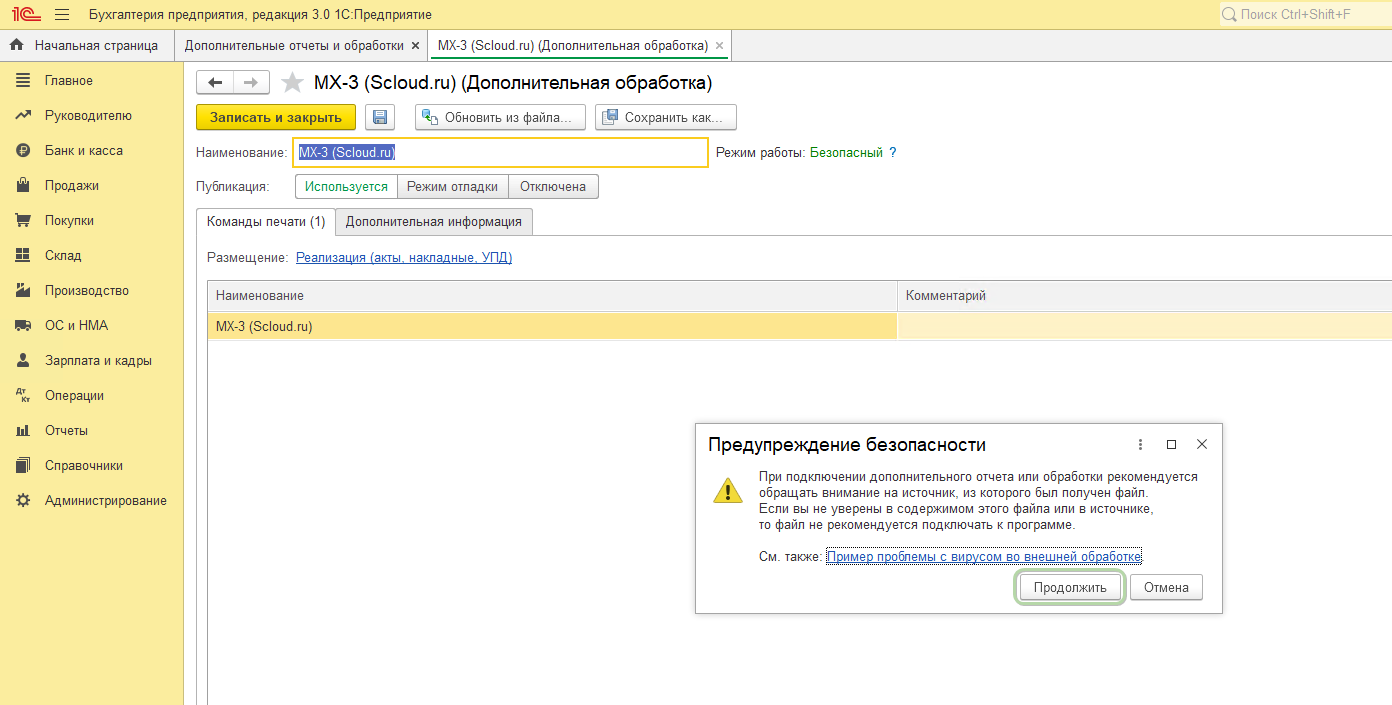Click the warning triangle icon in dialog

tap(727, 490)
